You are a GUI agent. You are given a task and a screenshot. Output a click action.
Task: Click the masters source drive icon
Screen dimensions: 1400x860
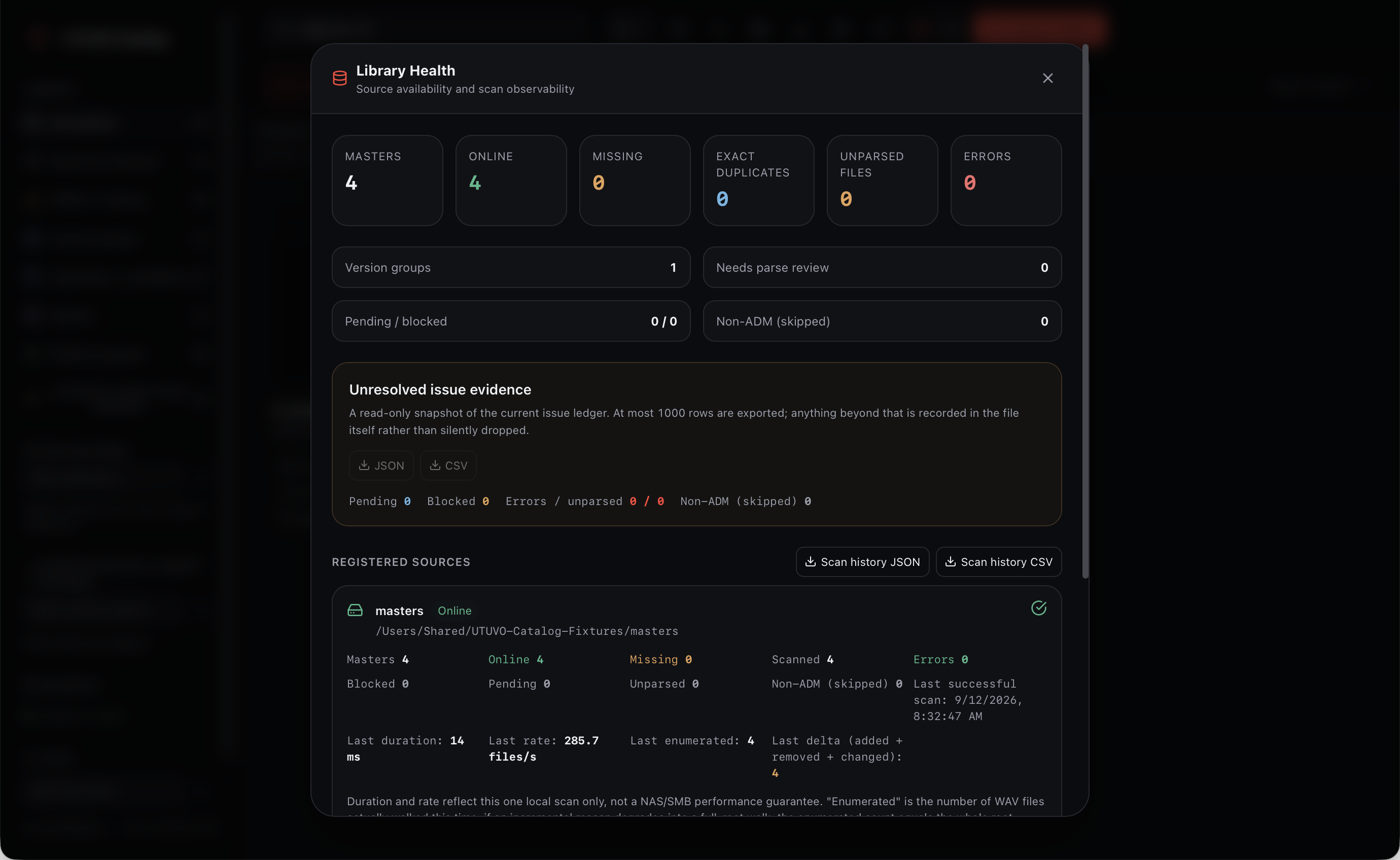[355, 611]
